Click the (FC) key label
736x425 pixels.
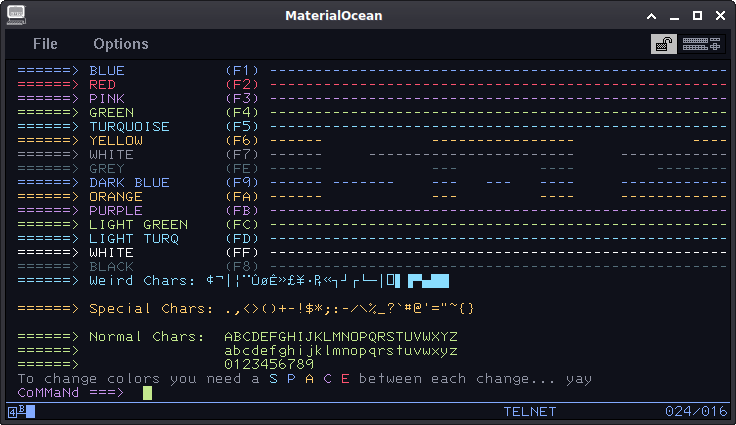click(242, 224)
